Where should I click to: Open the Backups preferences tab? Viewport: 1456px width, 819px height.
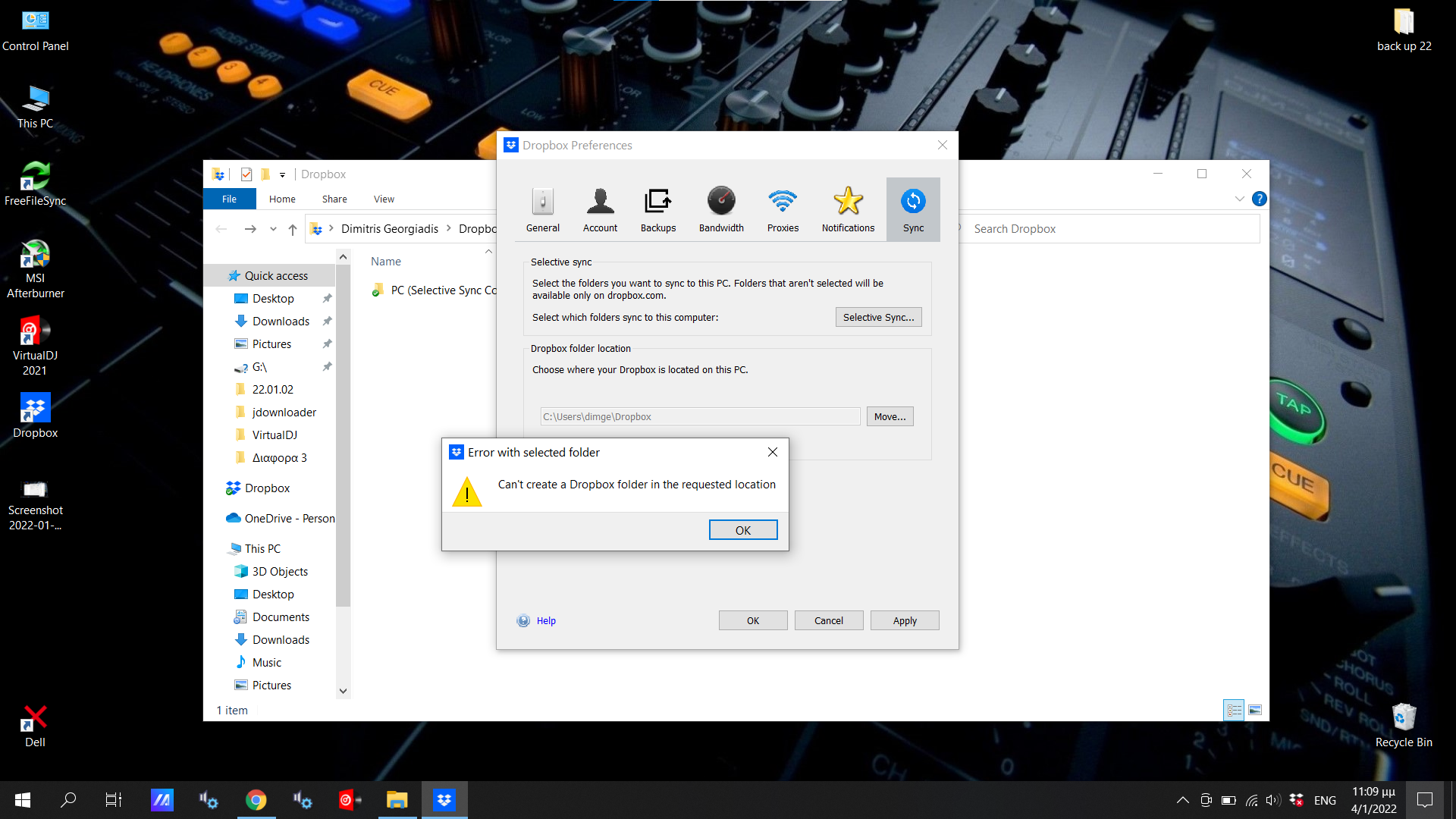click(657, 210)
